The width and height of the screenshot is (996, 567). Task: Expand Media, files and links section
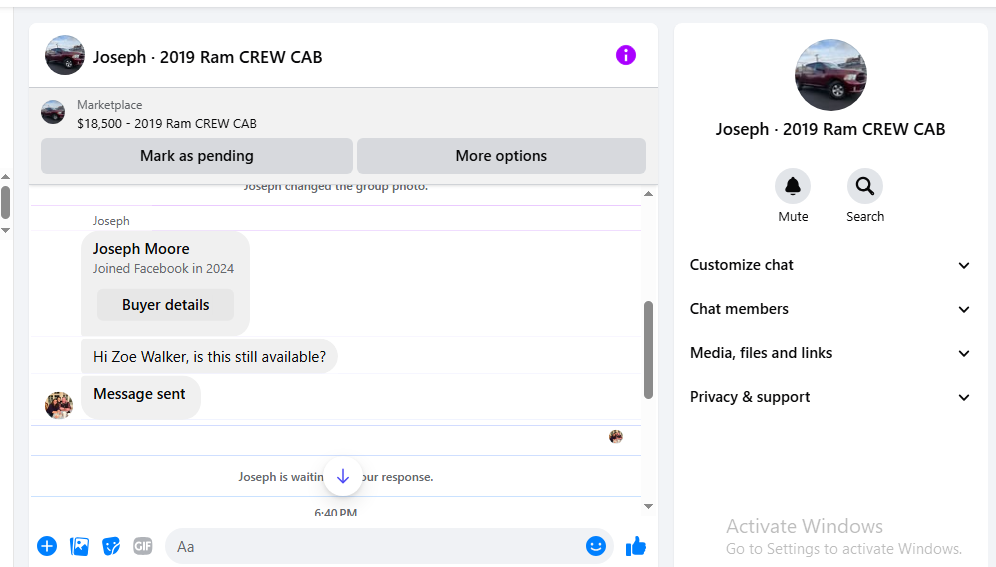tap(830, 353)
